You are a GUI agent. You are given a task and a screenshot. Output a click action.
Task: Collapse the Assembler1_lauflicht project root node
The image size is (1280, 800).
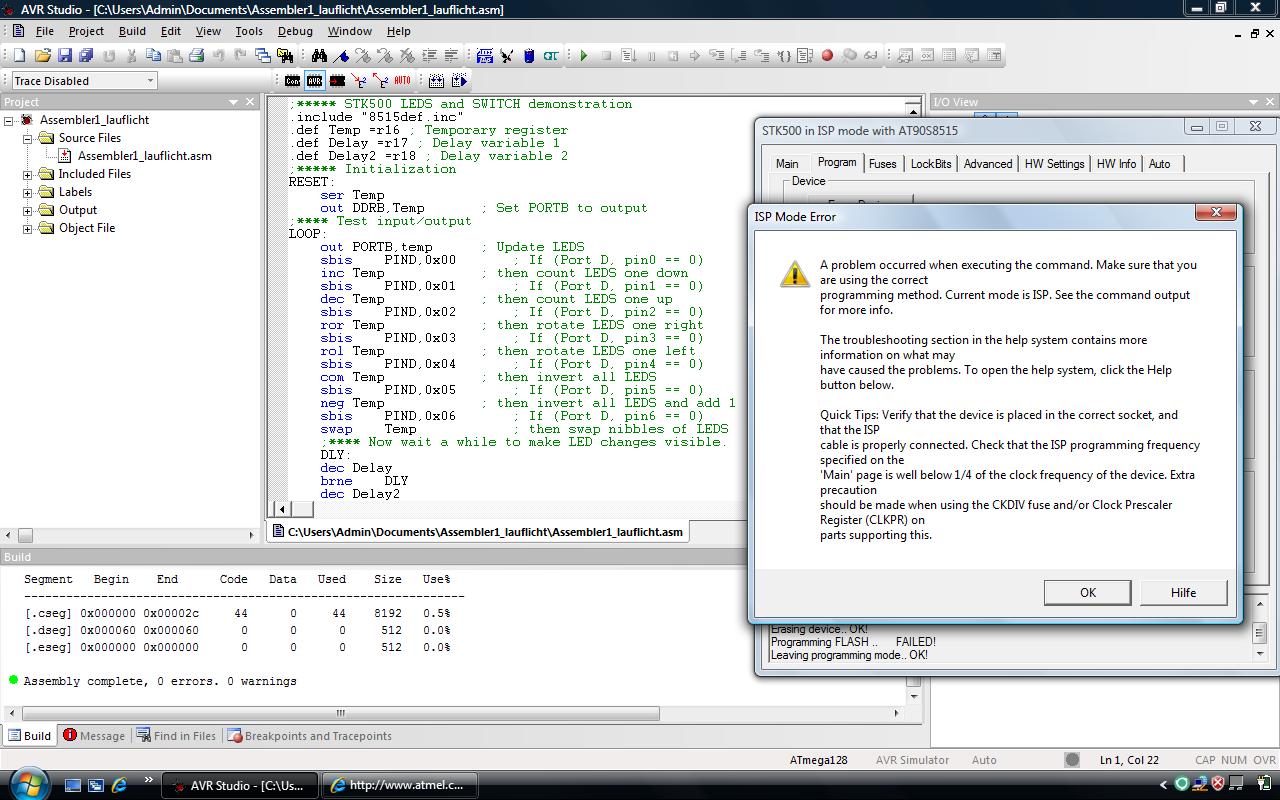tap(9, 120)
